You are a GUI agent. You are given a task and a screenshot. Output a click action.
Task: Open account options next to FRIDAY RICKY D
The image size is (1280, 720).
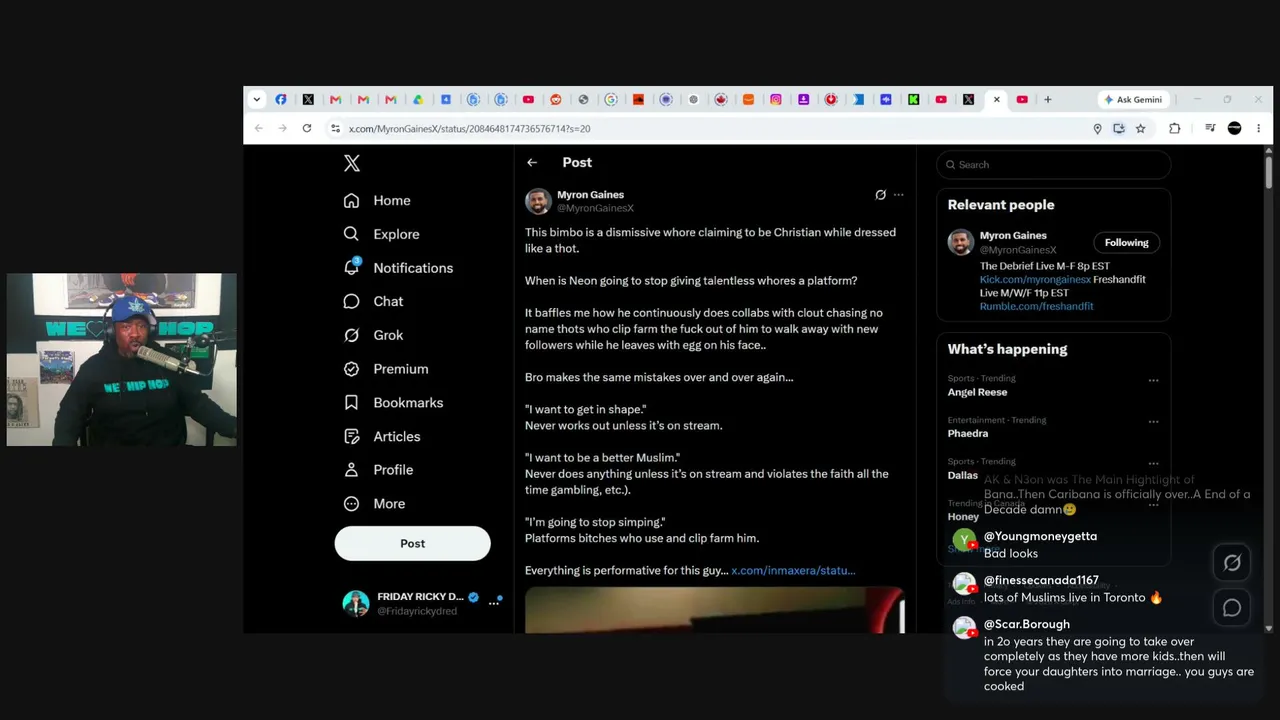(494, 603)
